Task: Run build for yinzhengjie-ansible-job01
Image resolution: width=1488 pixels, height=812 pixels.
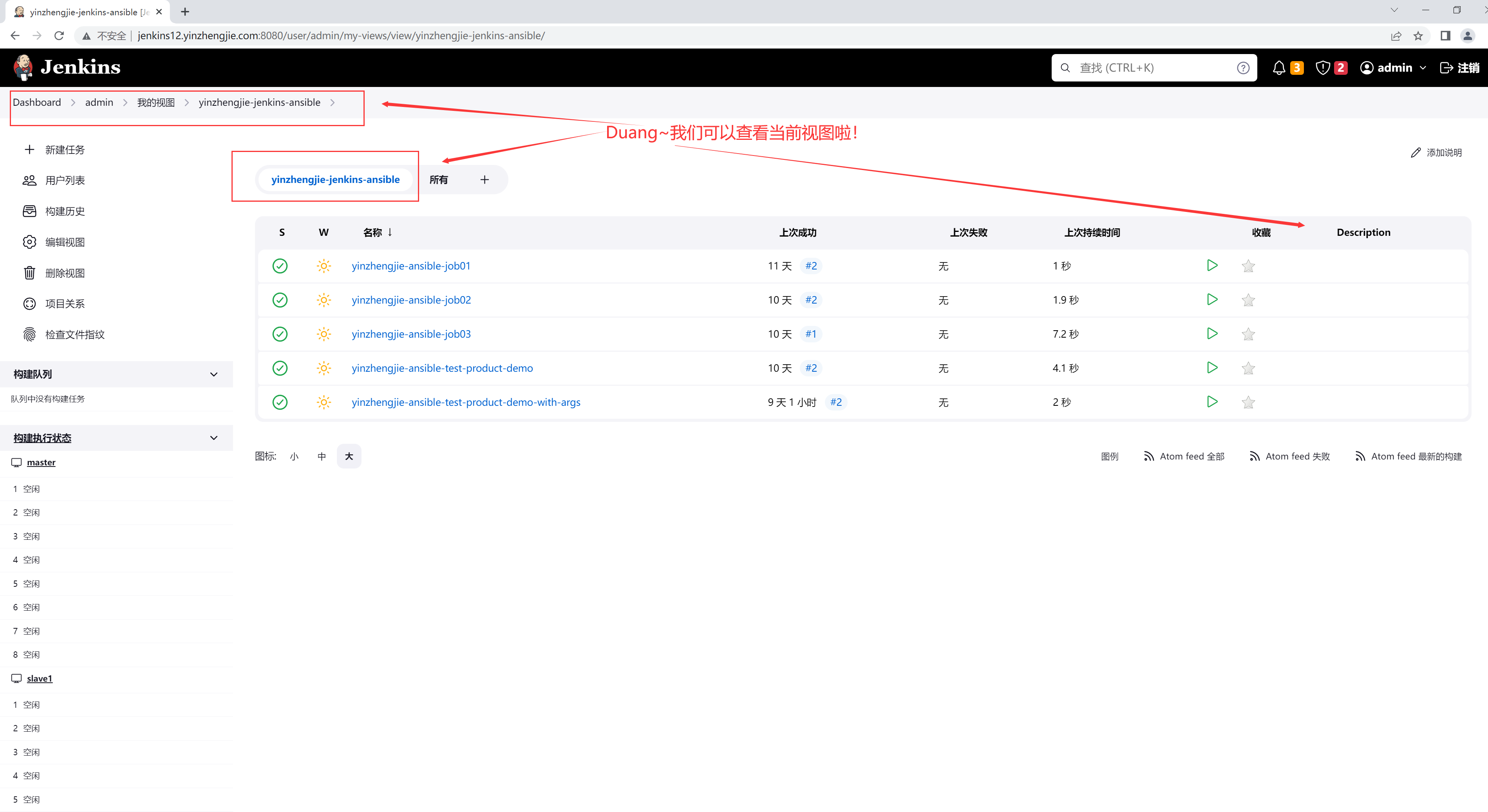Action: point(1212,266)
